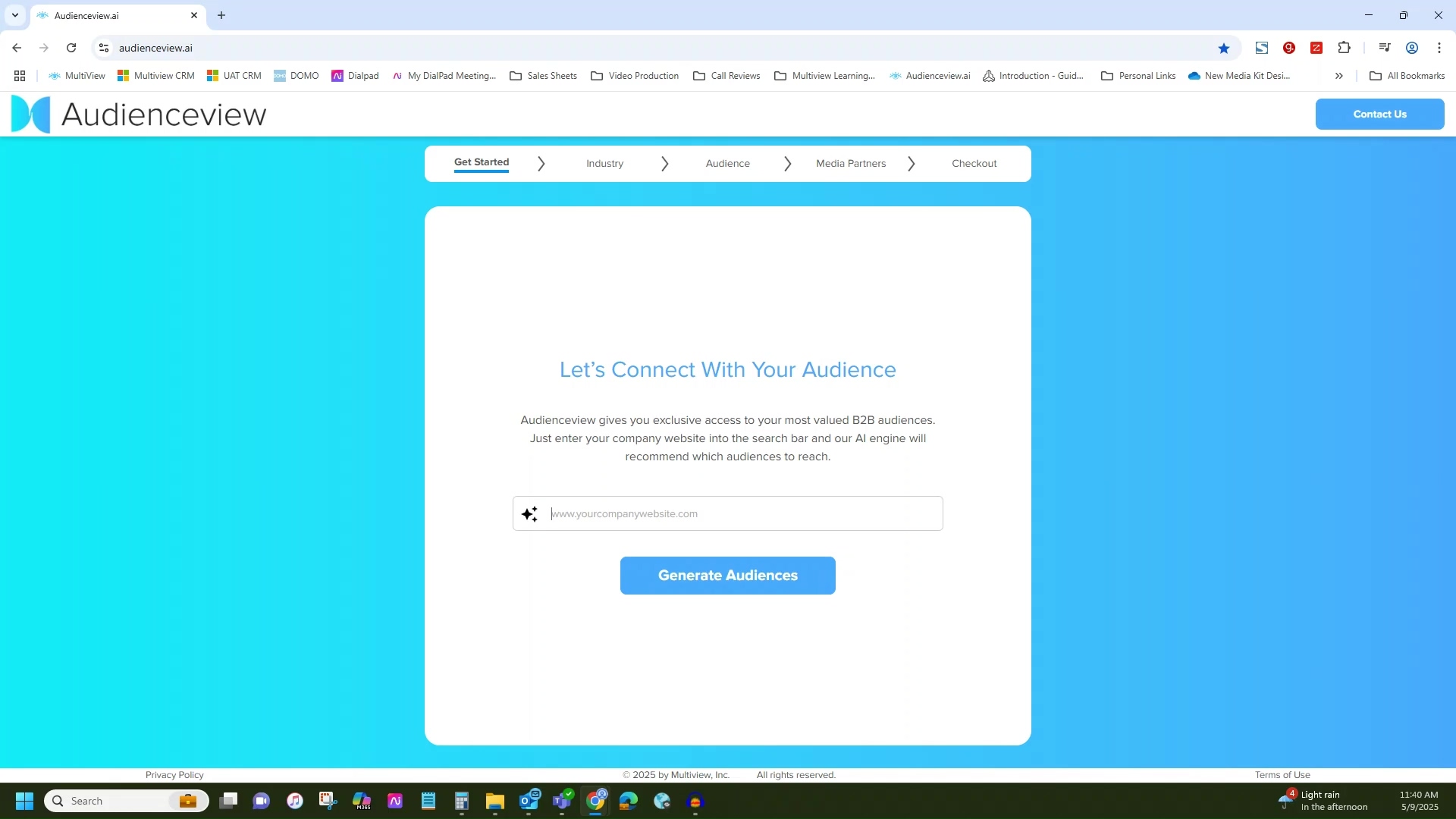The height and width of the screenshot is (819, 1456).
Task: Open the tab search dropdown arrow
Action: [x=14, y=15]
